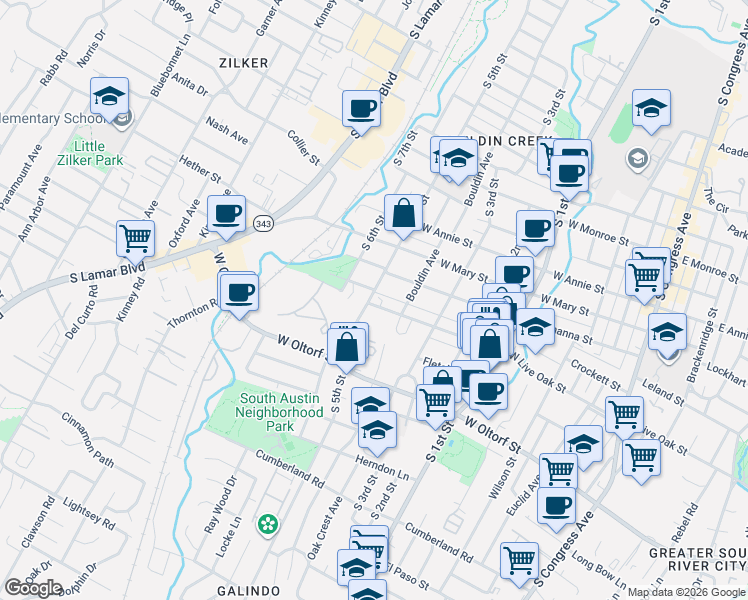
Task: Click school marker near Euclid Ave
Action: coord(583,447)
